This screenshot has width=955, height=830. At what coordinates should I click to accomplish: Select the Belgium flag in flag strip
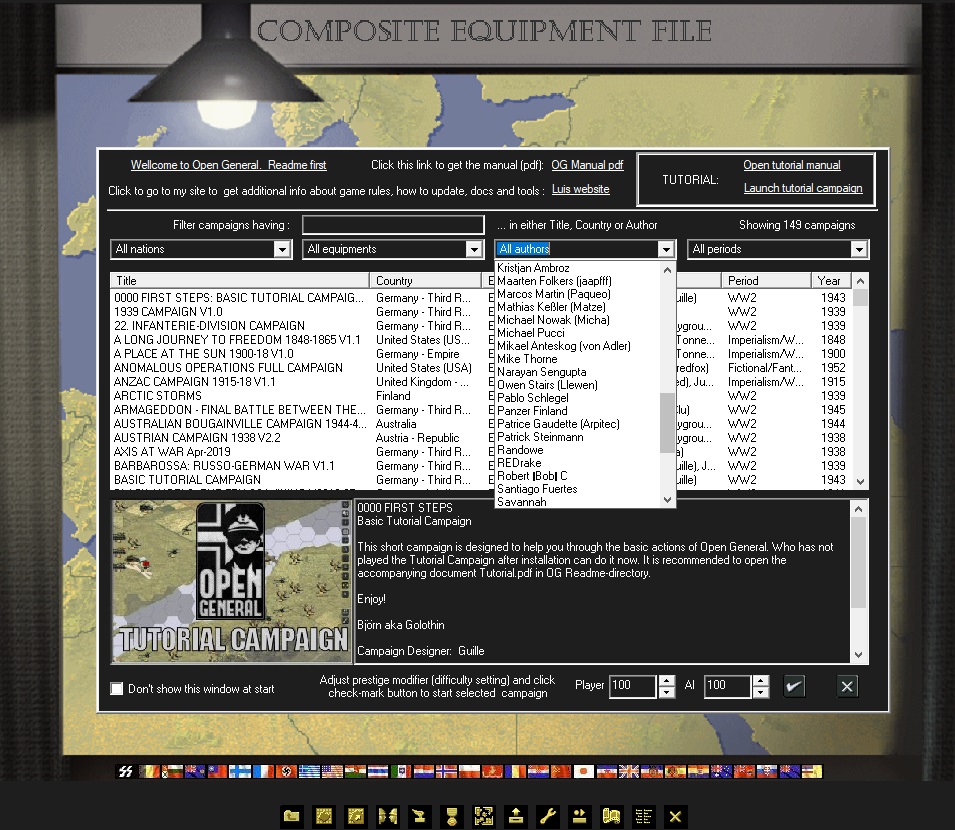(x=149, y=772)
